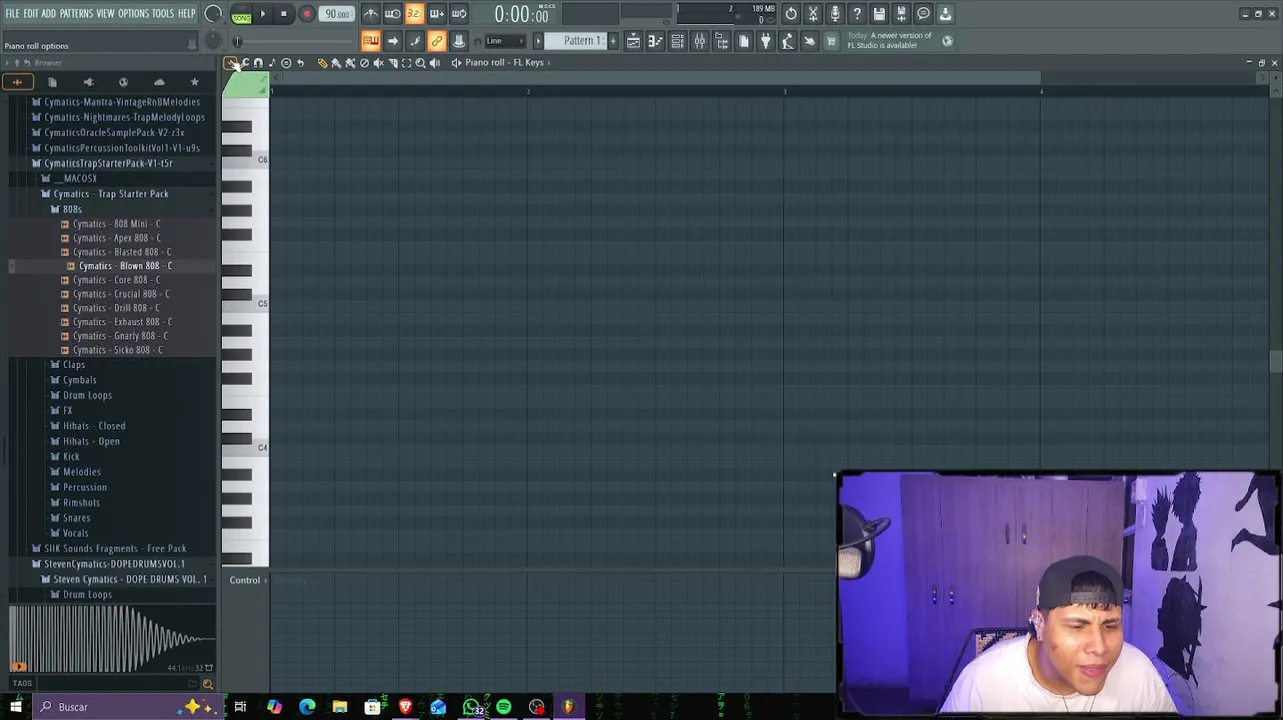Open the EDIT menu
The height and width of the screenshot is (720, 1283).
pos(31,14)
